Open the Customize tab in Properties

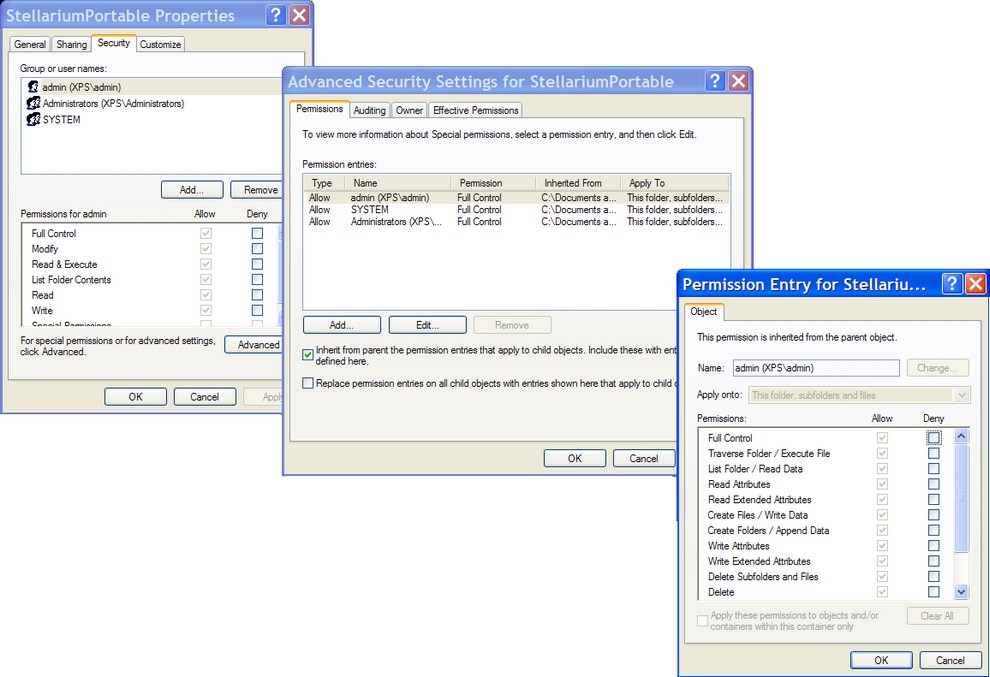160,44
